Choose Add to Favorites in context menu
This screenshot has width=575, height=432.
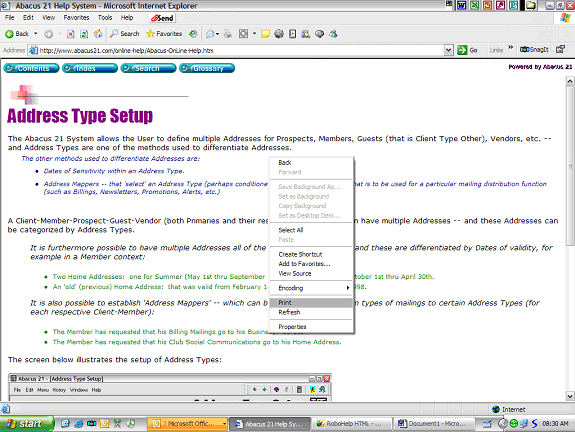[x=311, y=264]
